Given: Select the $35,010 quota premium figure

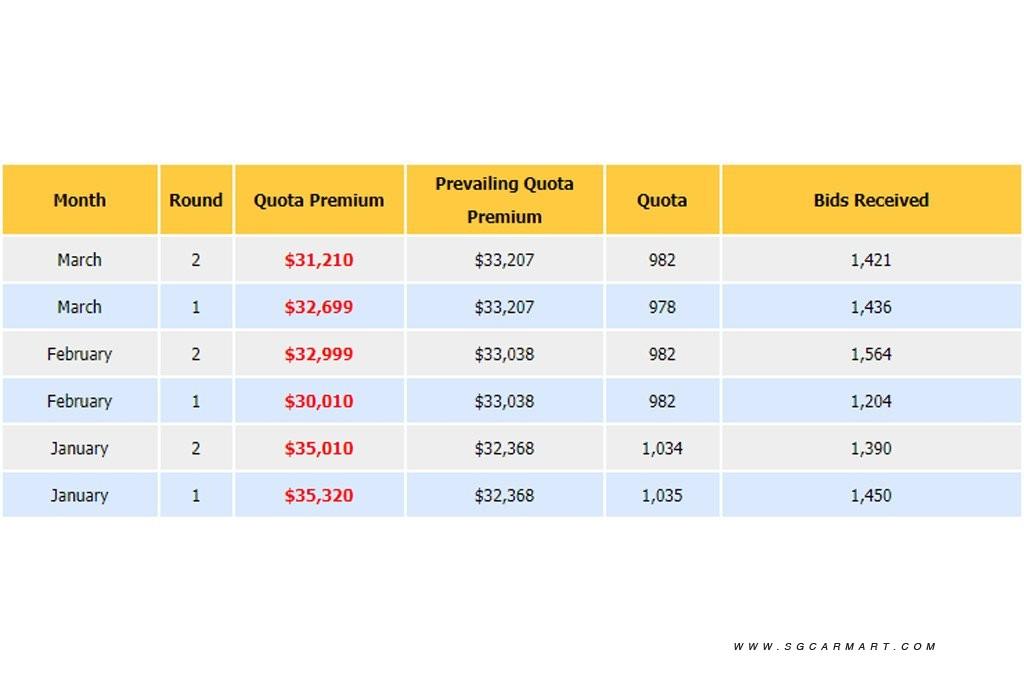Looking at the screenshot, I should coord(319,448).
